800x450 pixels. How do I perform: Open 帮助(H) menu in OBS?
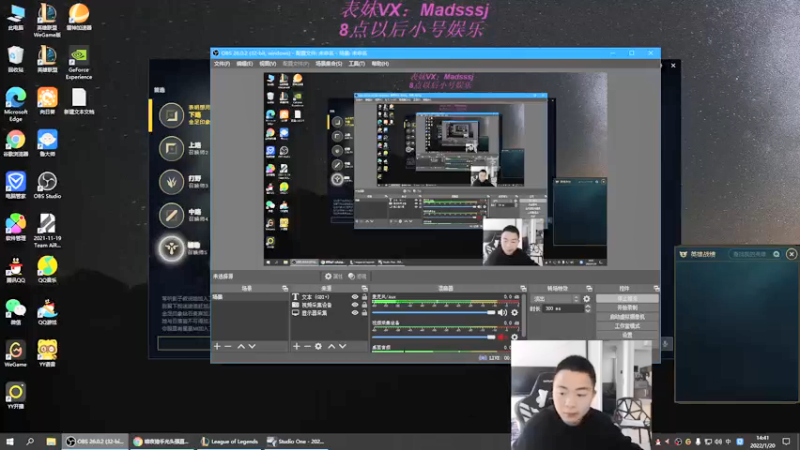pyautogui.click(x=380, y=64)
